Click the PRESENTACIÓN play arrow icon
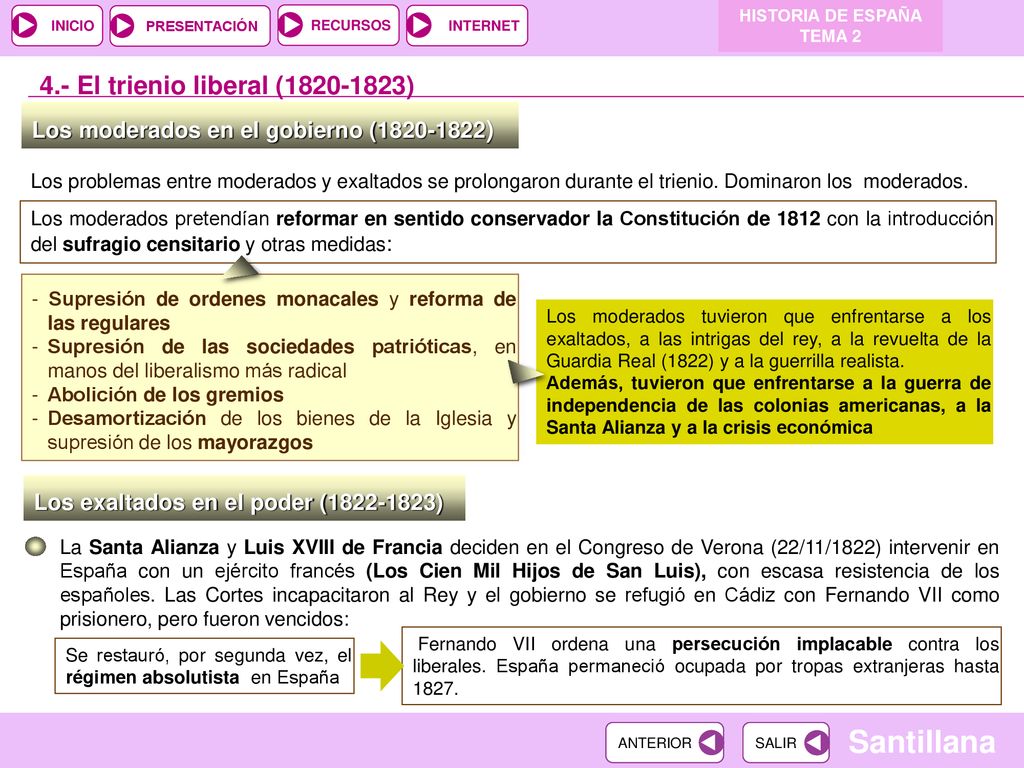 pos(122,26)
